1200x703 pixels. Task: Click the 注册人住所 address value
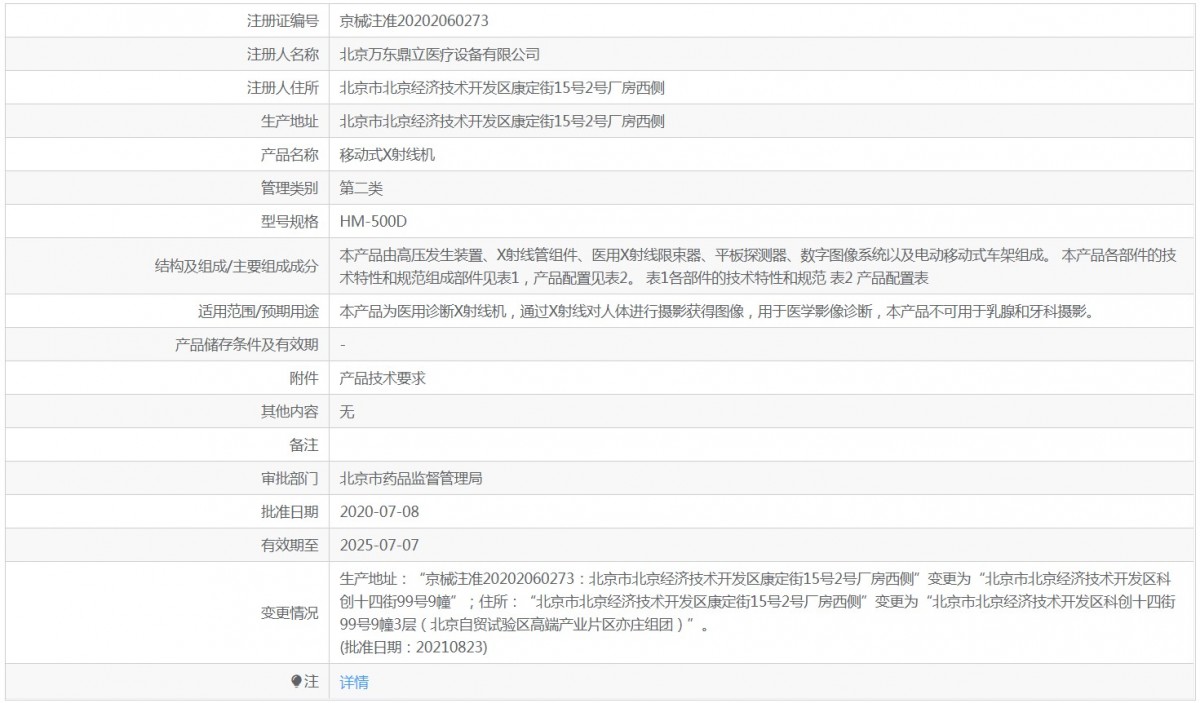(503, 88)
